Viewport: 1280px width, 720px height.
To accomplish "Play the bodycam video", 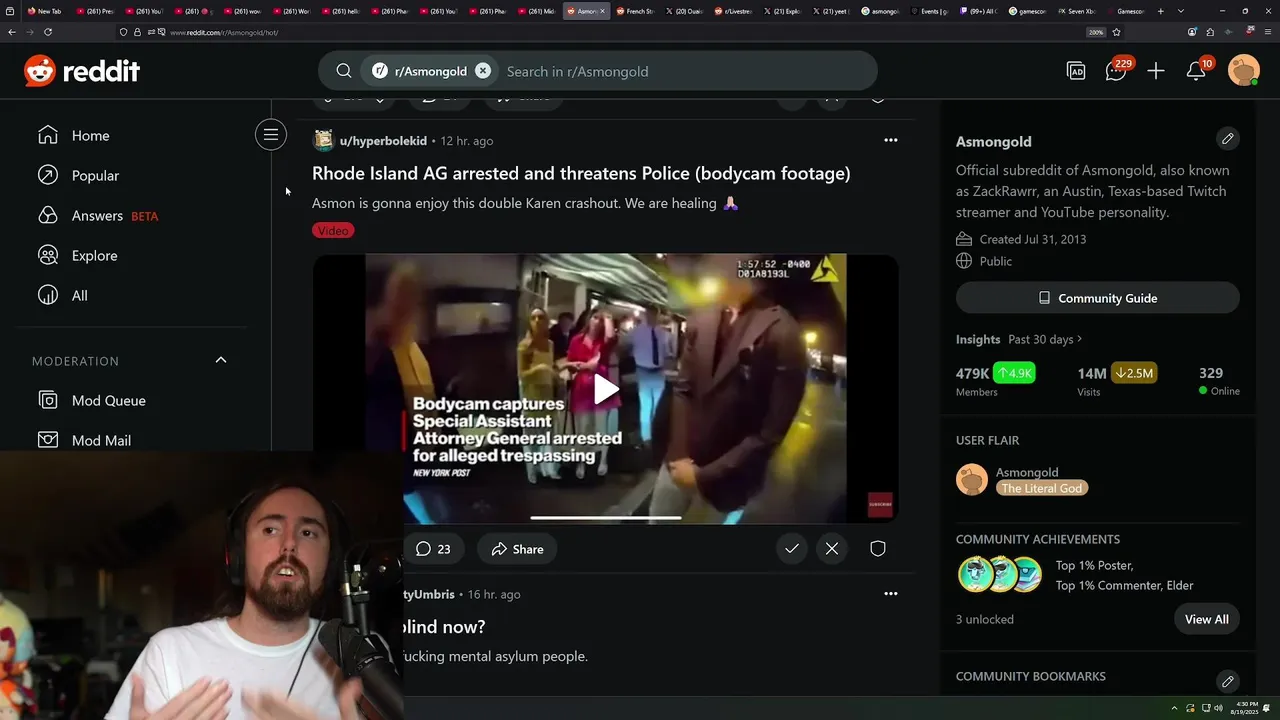I will tap(606, 389).
